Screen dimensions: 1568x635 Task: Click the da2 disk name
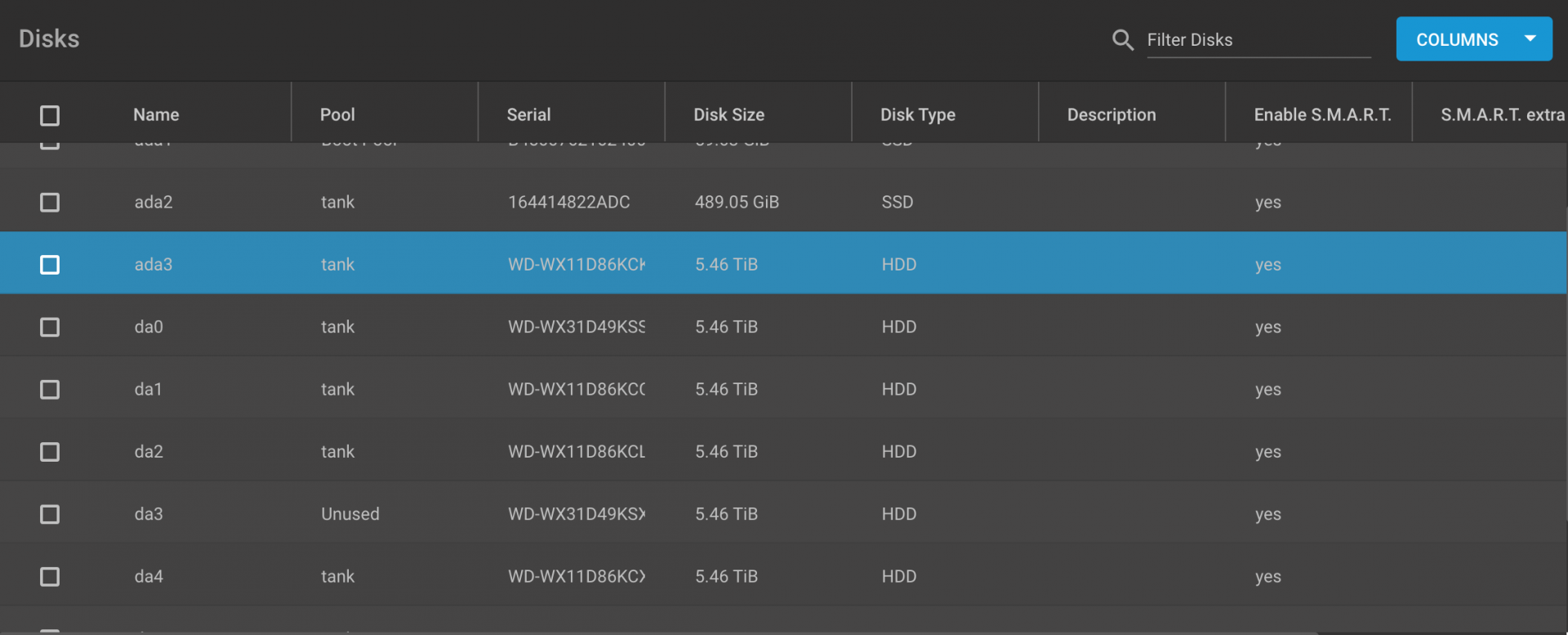click(x=149, y=452)
